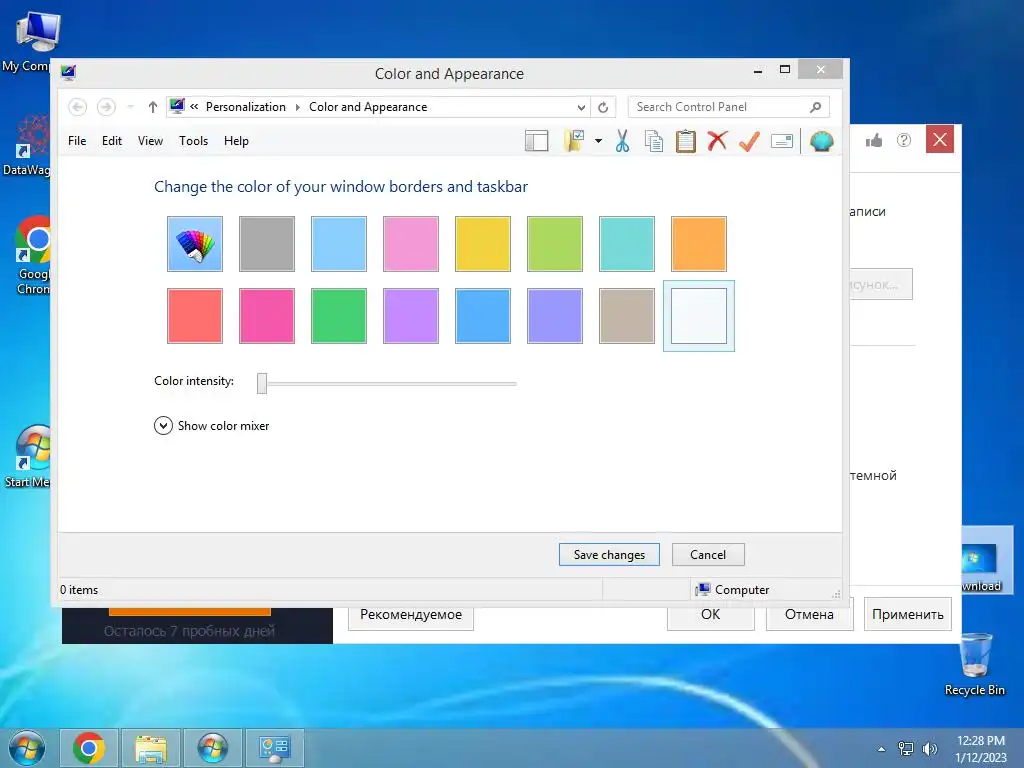This screenshot has height=768, width=1024.
Task: Open the File menu
Action: (77, 141)
